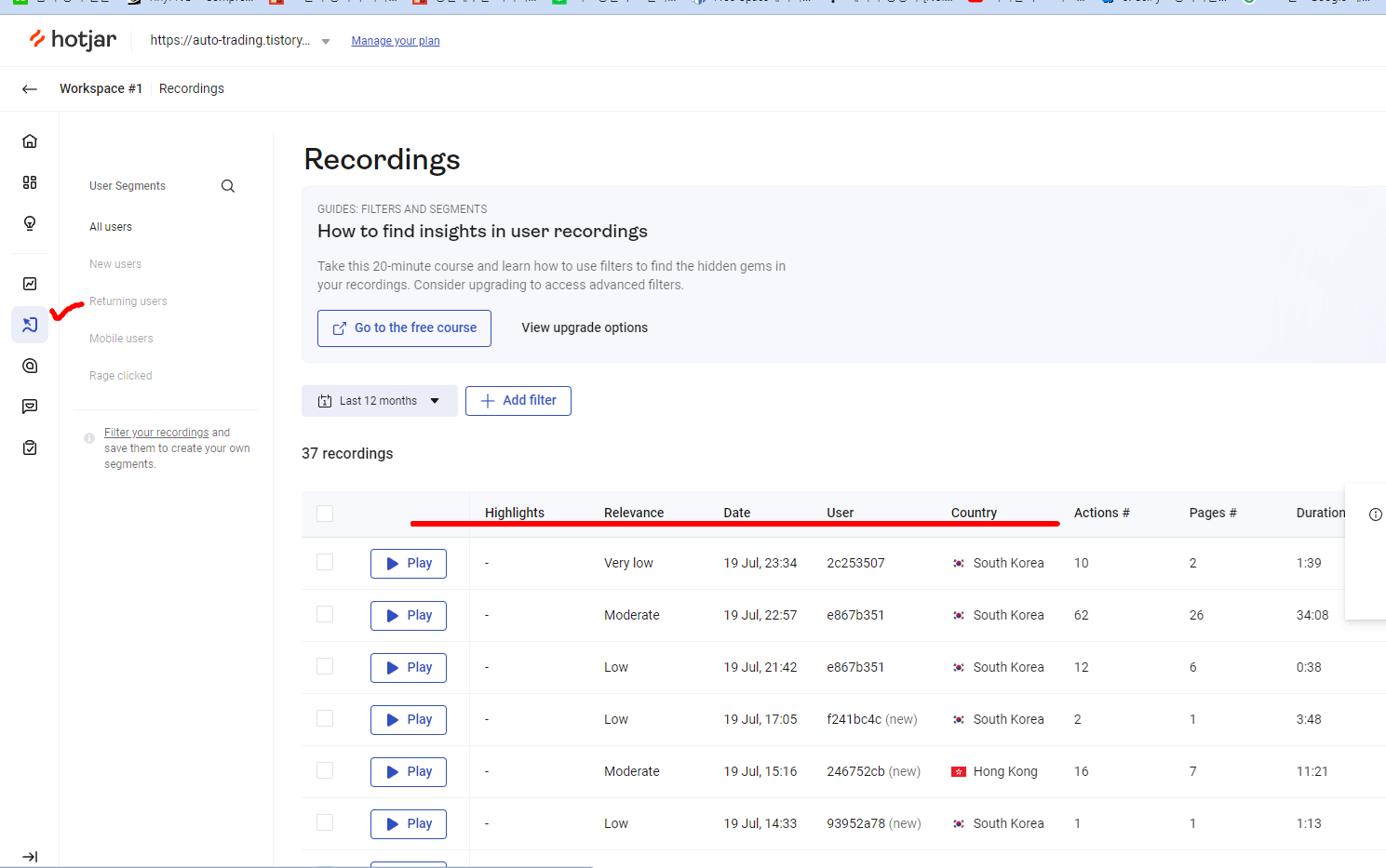
Task: Sort by the Pages # column header
Action: click(1213, 513)
